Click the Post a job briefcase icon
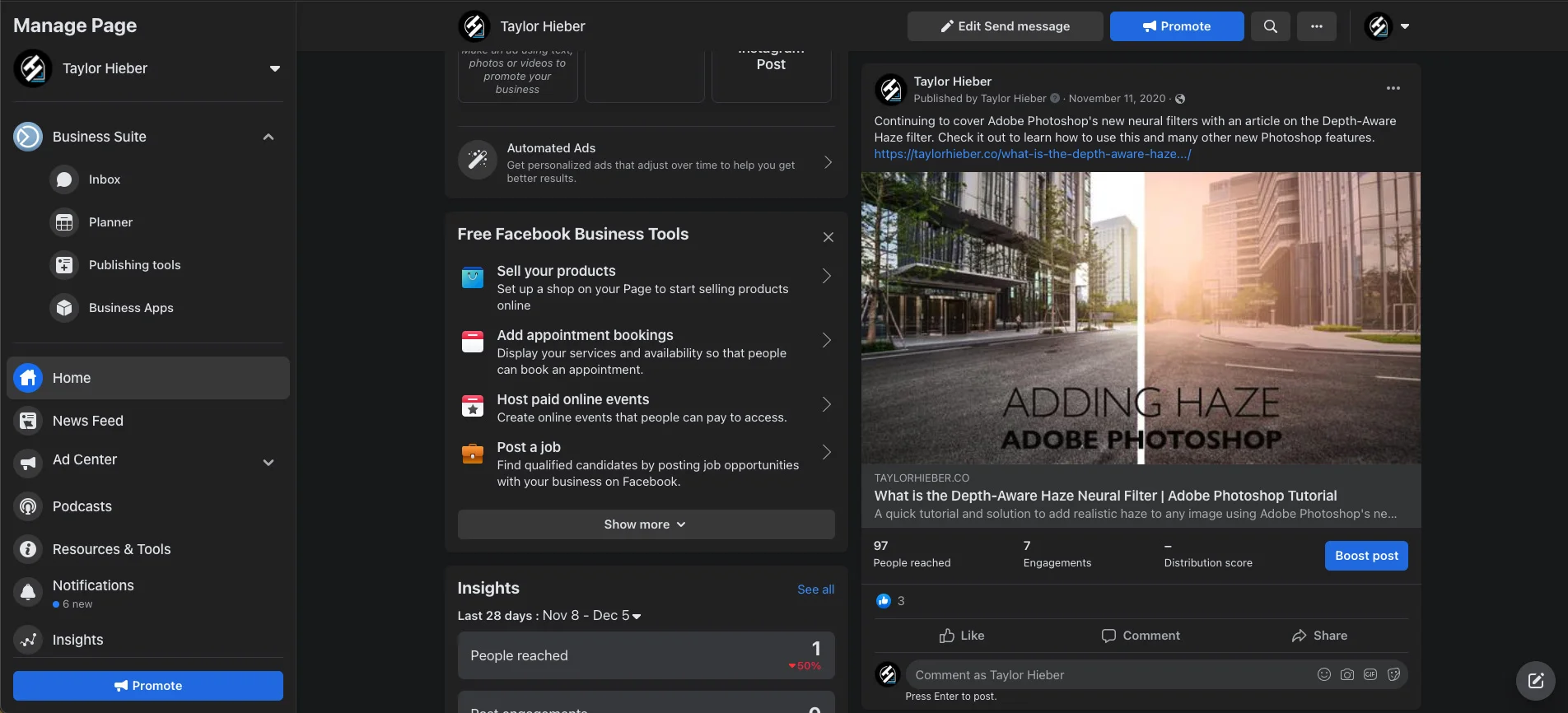 473,454
